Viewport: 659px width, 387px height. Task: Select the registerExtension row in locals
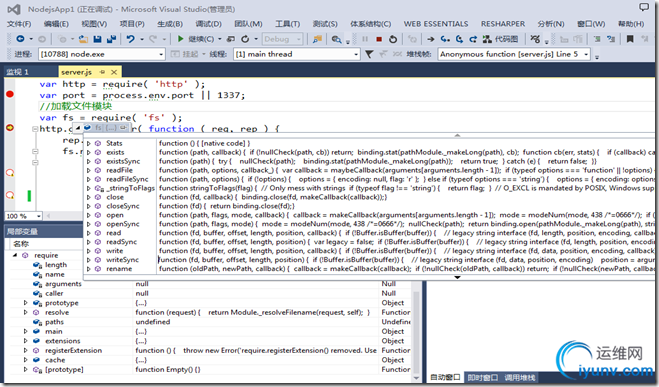(210, 350)
